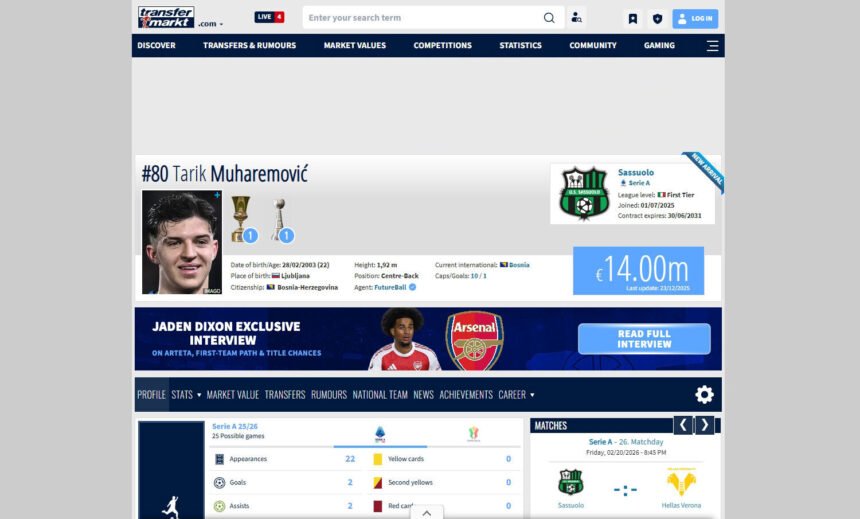Click the golden cup trophy icon

tap(240, 219)
